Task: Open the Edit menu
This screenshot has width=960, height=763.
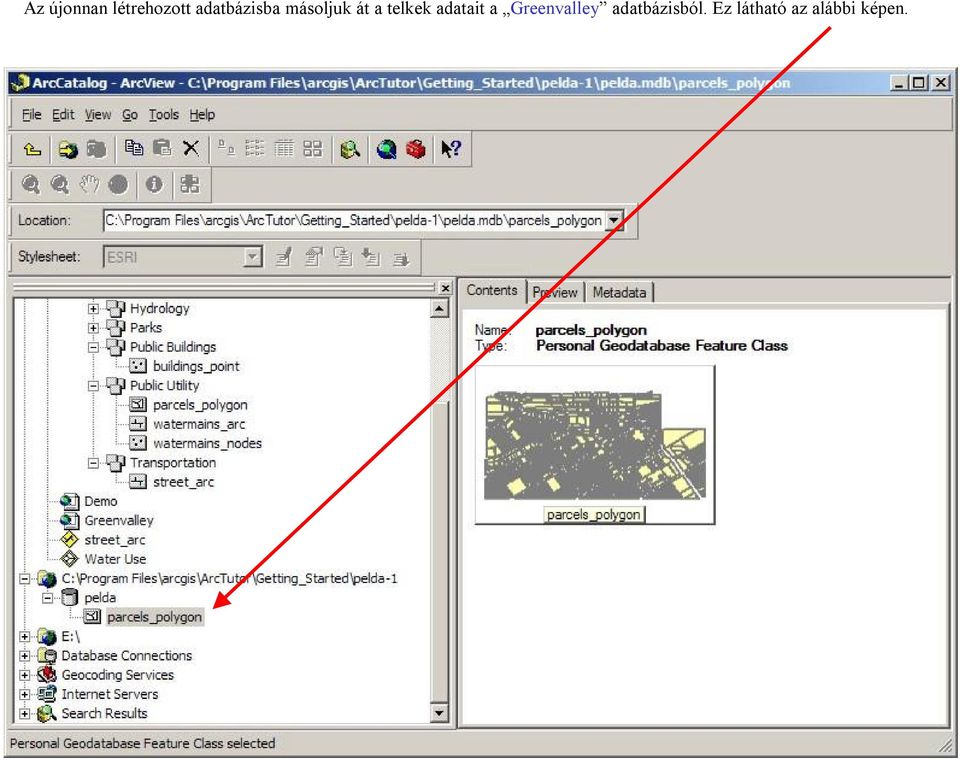Action: point(63,115)
